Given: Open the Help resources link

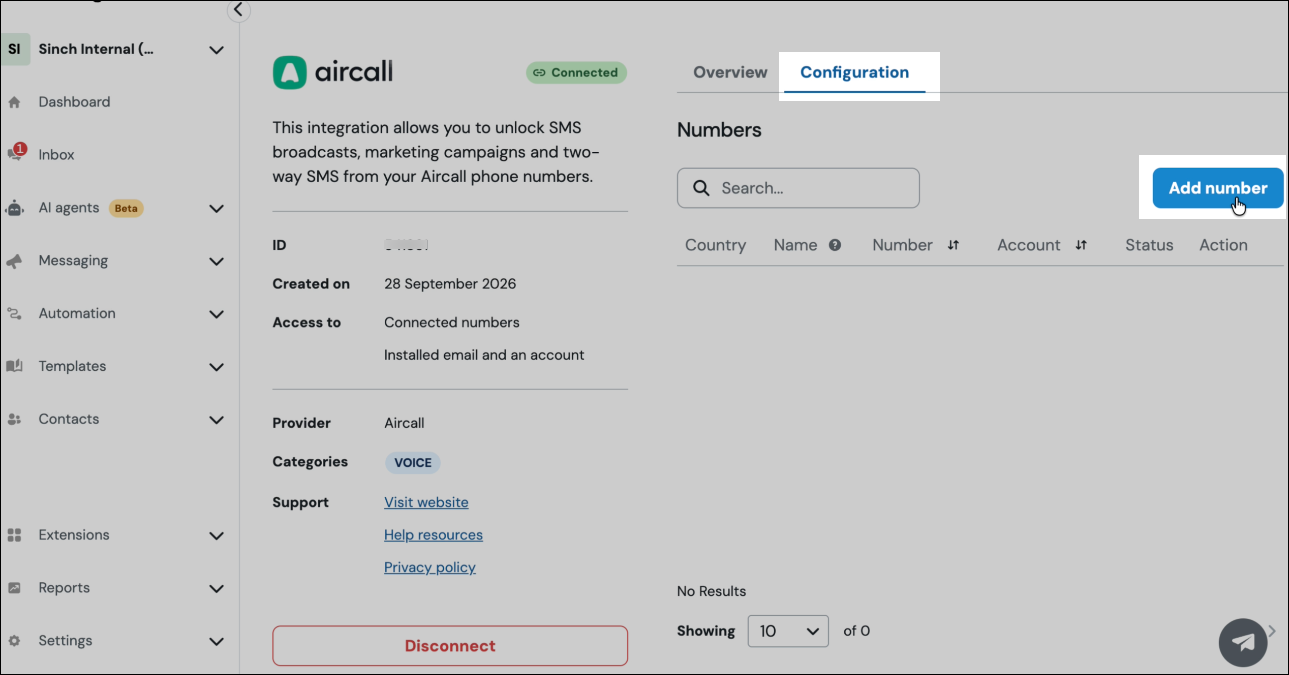Looking at the screenshot, I should pos(433,535).
